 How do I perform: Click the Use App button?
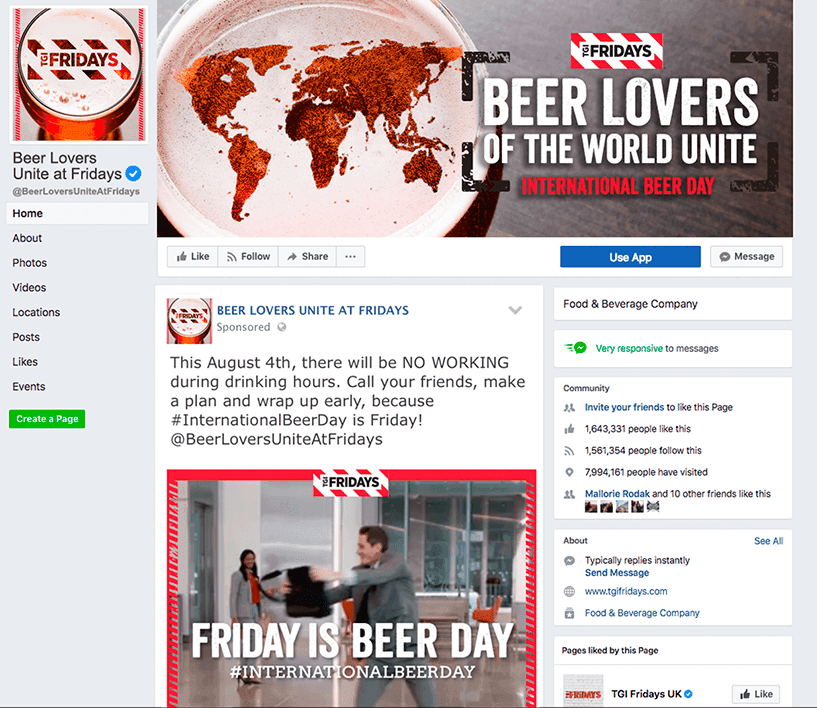(630, 257)
